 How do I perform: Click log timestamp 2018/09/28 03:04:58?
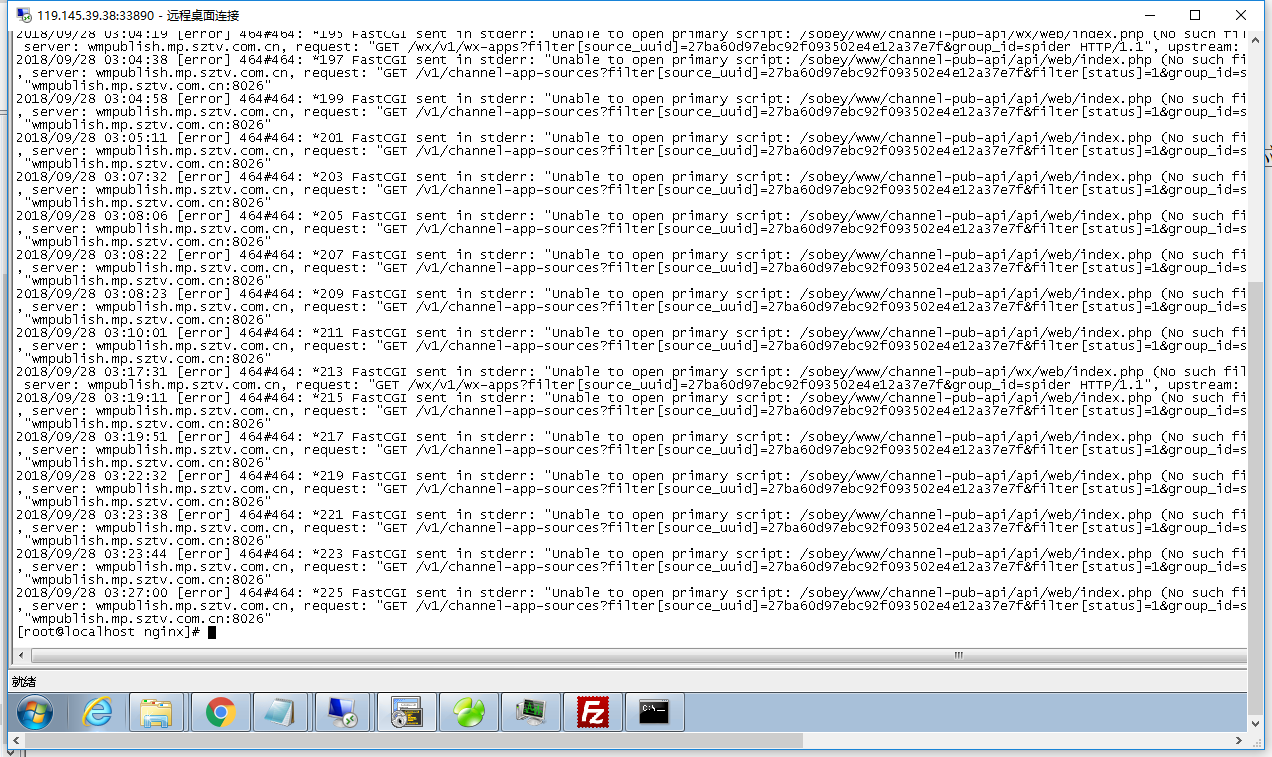91,99
